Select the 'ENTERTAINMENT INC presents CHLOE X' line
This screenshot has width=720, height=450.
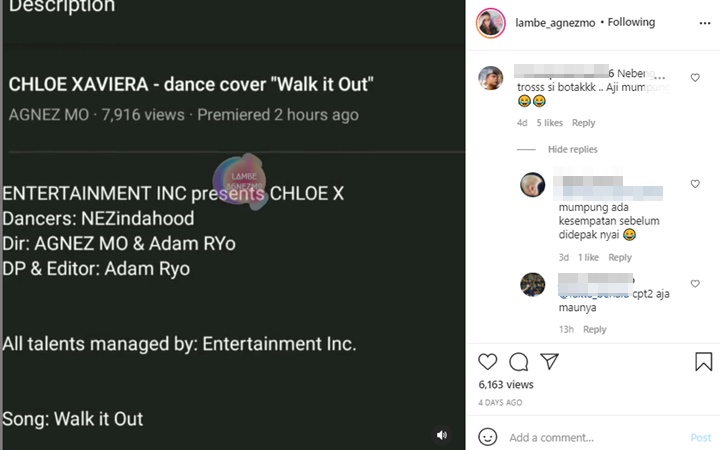173,193
